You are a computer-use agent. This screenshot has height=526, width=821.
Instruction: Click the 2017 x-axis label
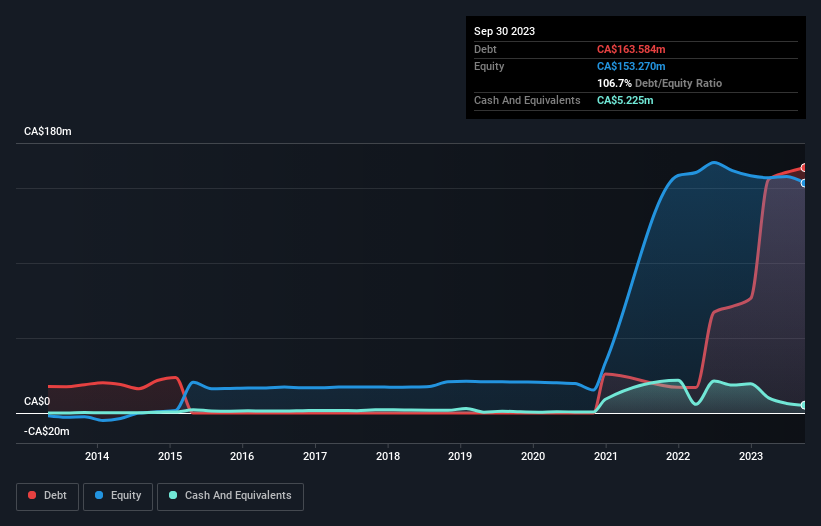pyautogui.click(x=315, y=456)
